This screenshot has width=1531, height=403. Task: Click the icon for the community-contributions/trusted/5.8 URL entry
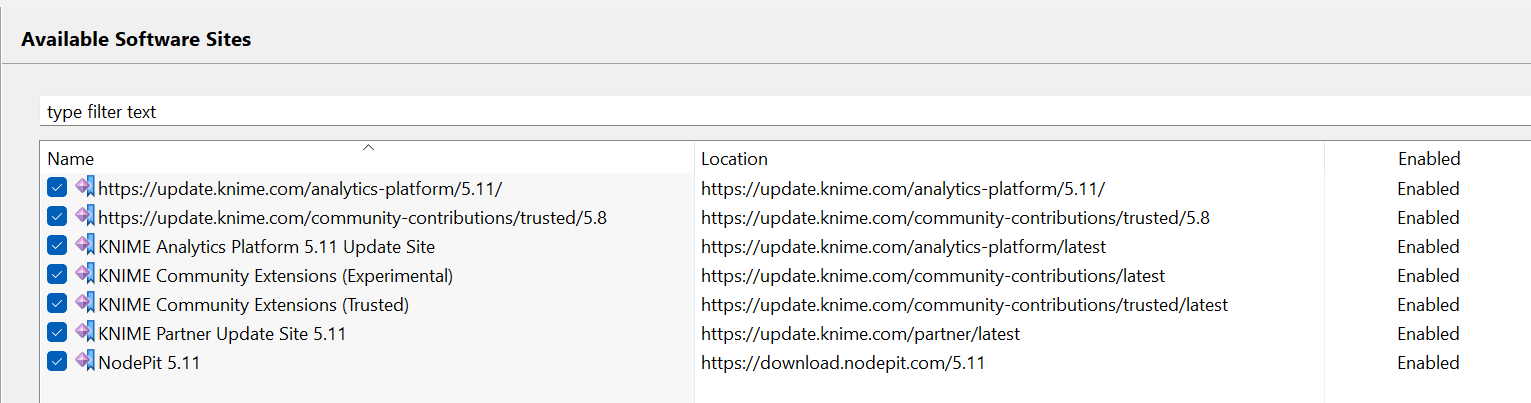click(x=84, y=216)
